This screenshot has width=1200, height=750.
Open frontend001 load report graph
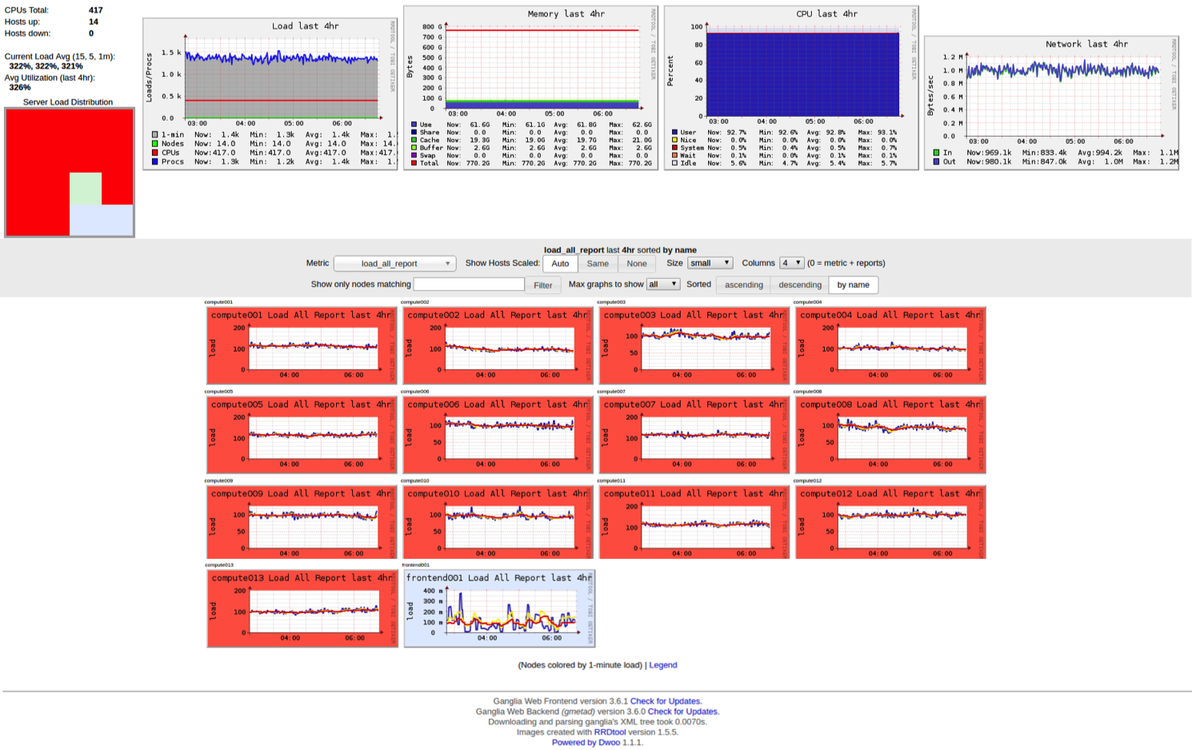click(x=498, y=609)
